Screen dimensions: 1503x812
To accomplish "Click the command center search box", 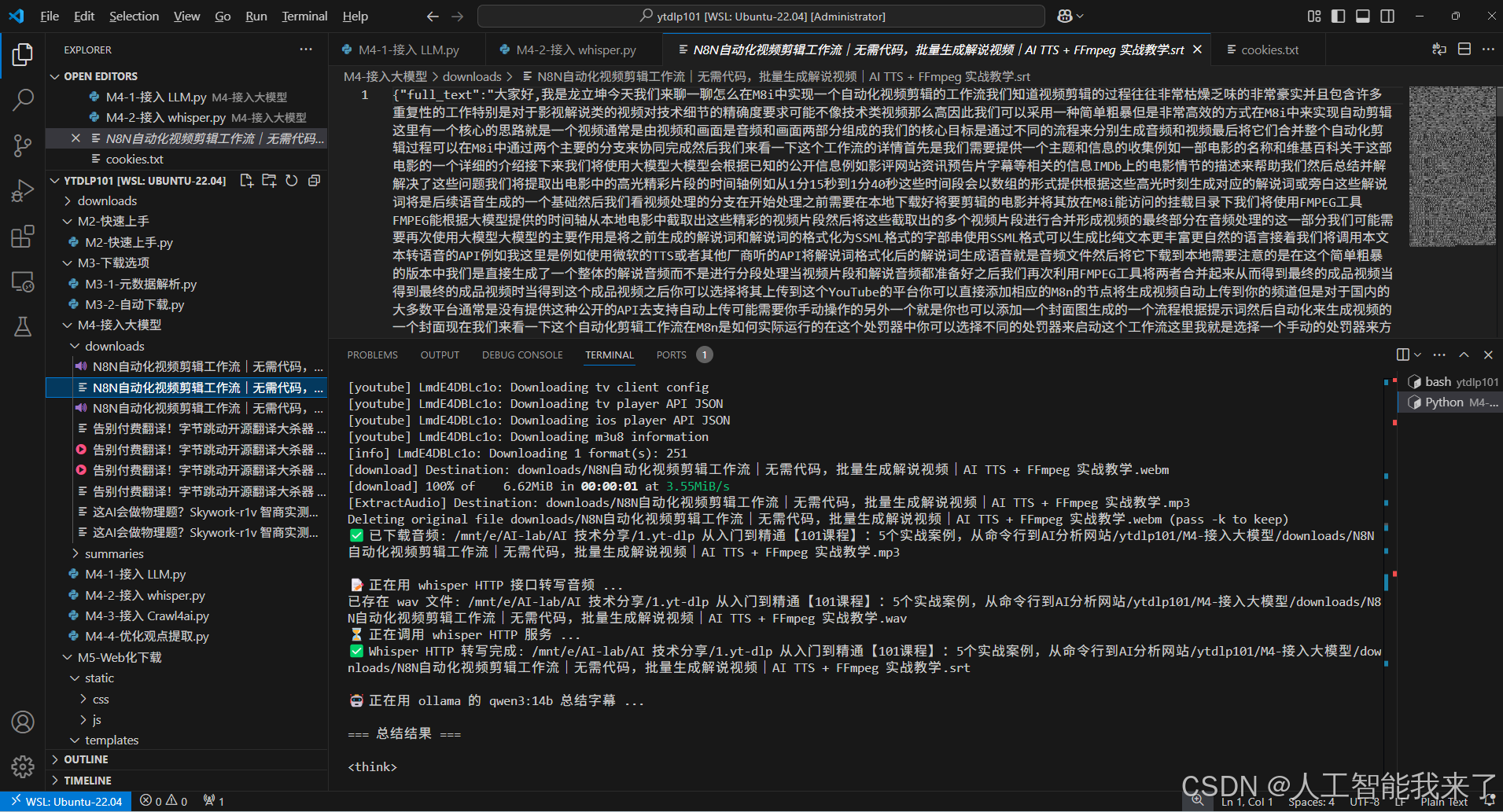I will pyautogui.click(x=761, y=16).
